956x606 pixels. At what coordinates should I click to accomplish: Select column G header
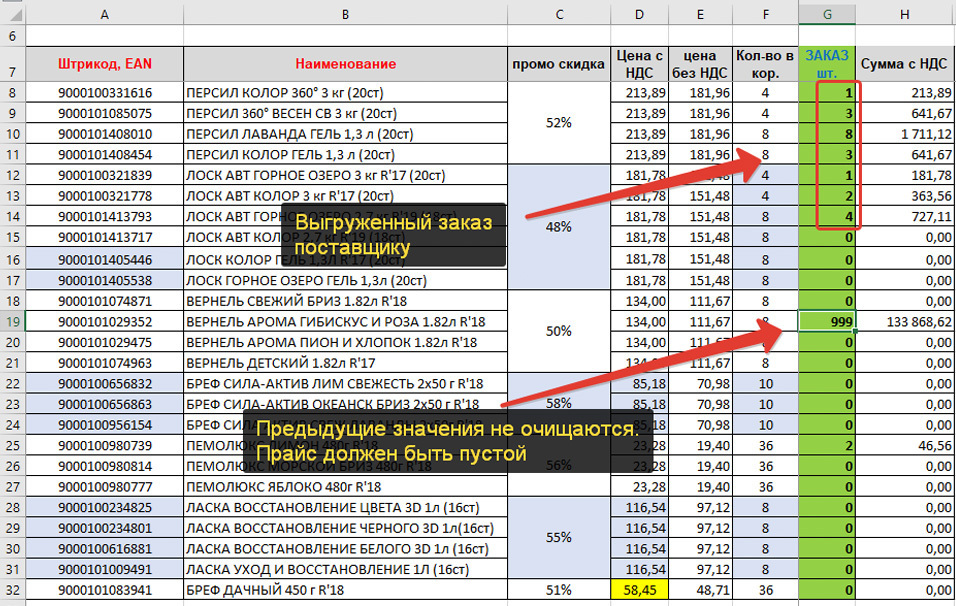click(827, 14)
